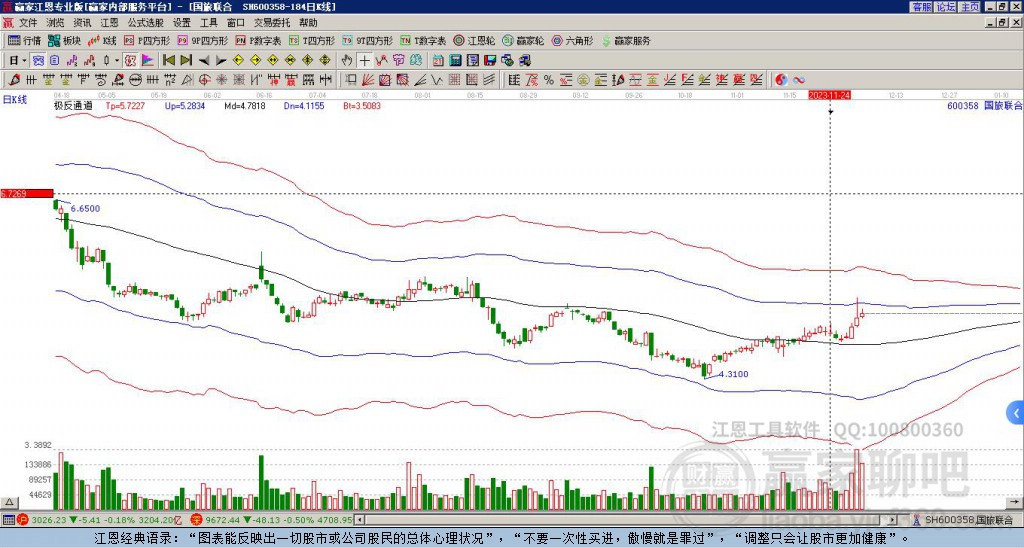Click the calendar 21 date icon
This screenshot has width=1024, height=548.
[438, 60]
